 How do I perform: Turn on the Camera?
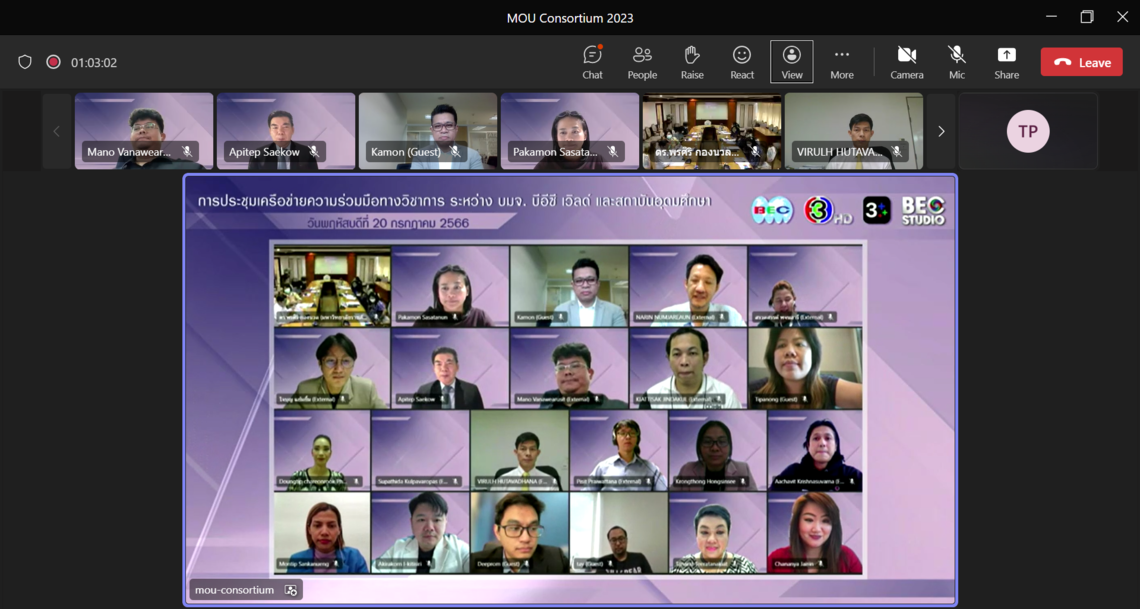(x=907, y=62)
